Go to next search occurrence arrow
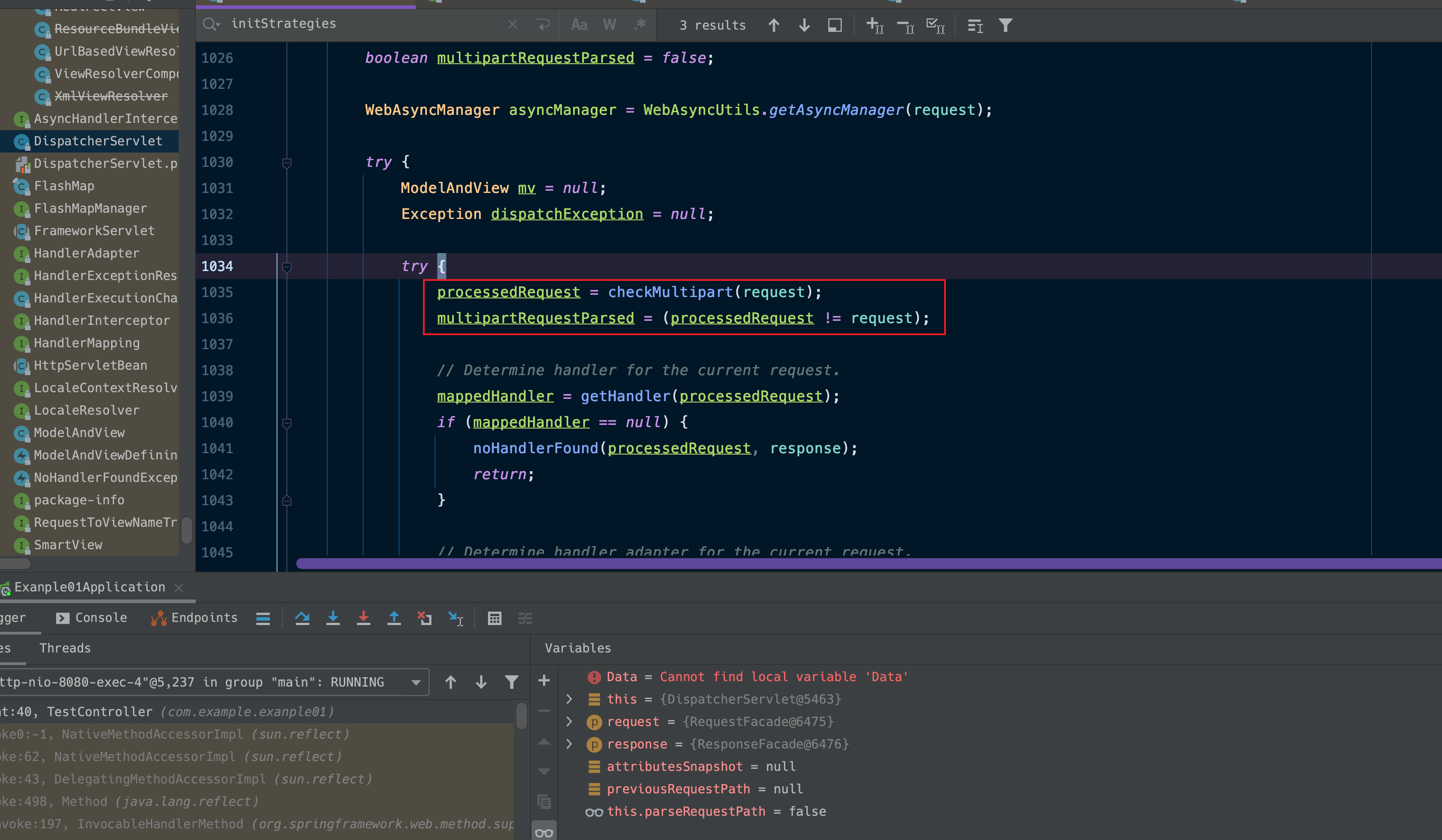This screenshot has width=1442, height=840. click(804, 25)
